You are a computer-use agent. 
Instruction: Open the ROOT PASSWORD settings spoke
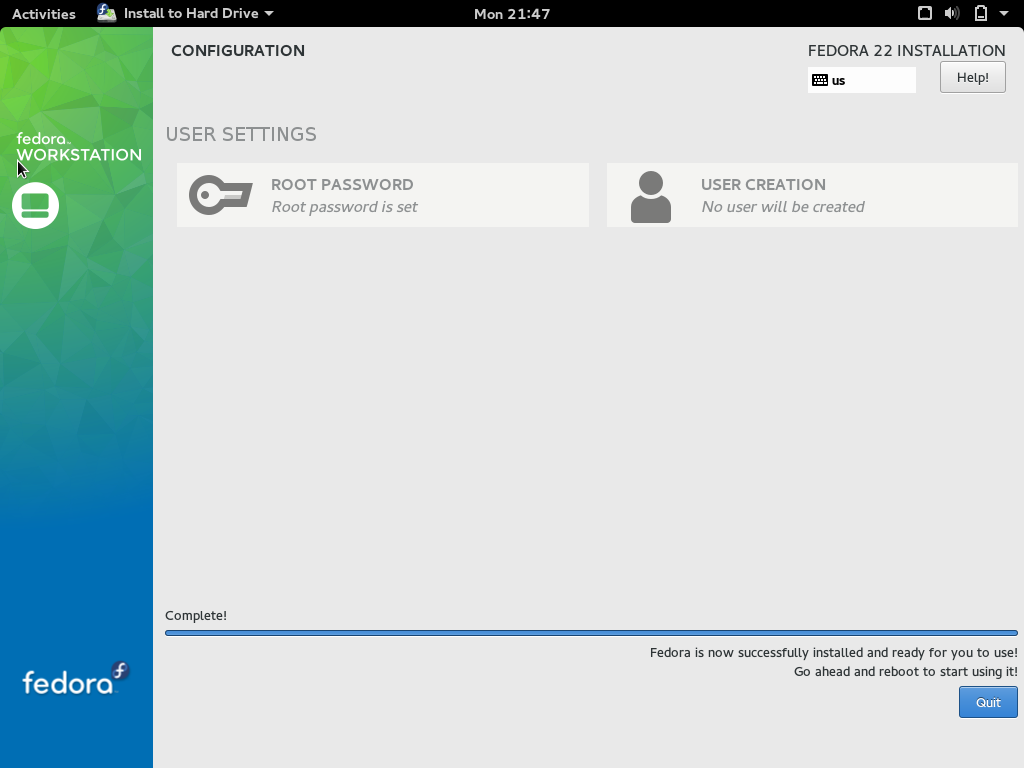click(x=383, y=195)
